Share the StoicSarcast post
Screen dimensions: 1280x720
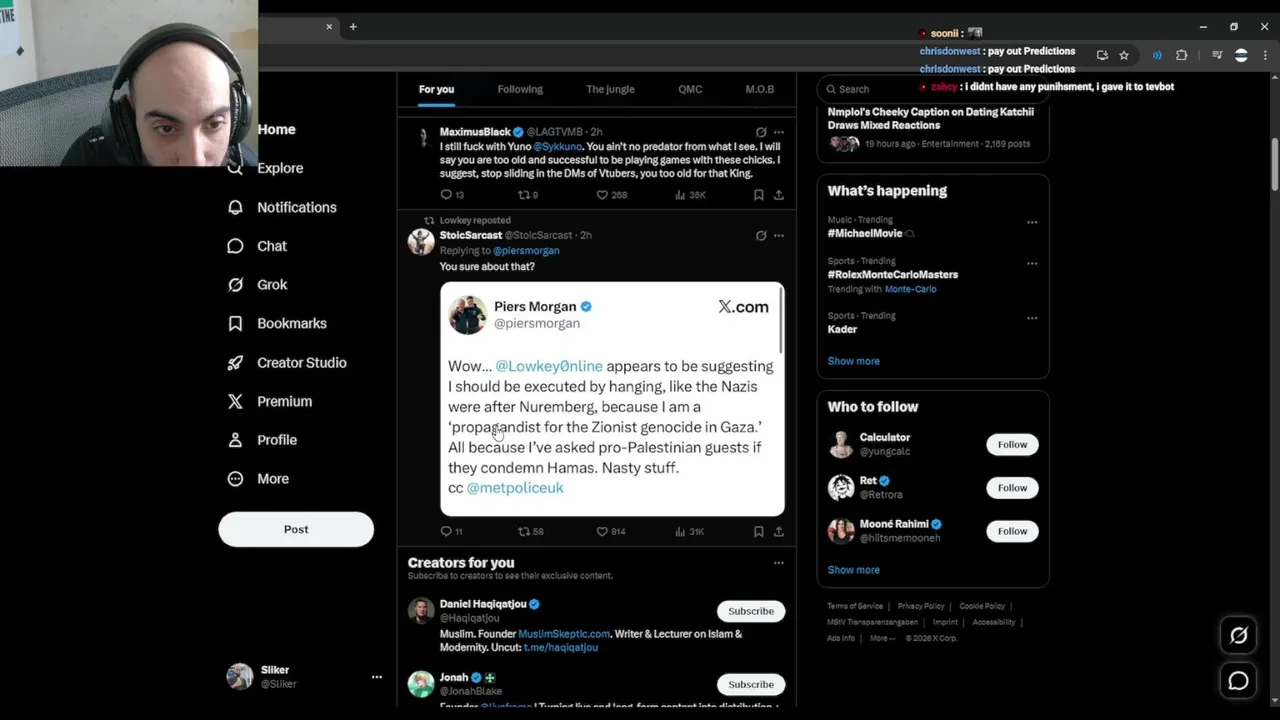click(x=779, y=531)
